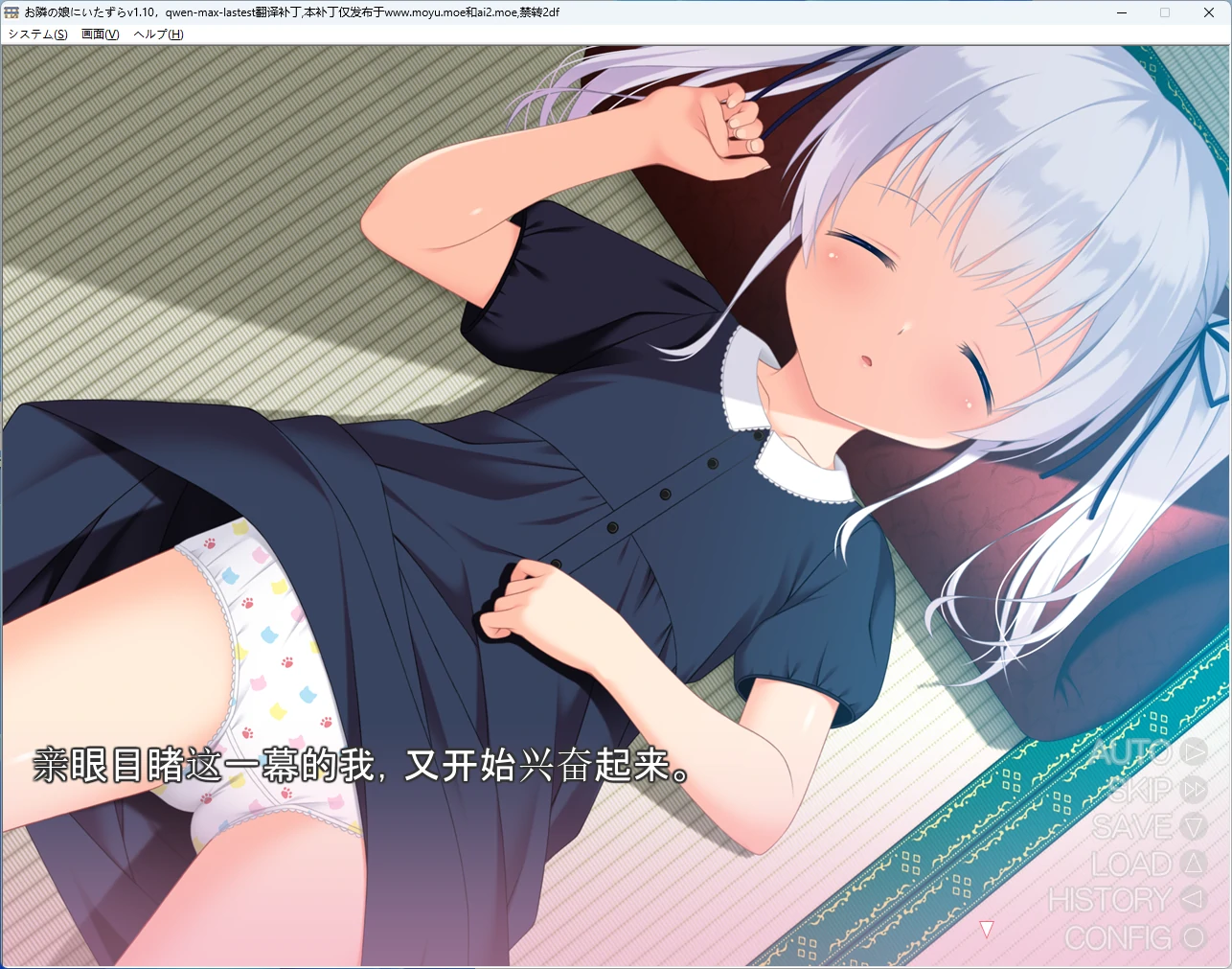Minimize the game window
The width and height of the screenshot is (1232, 969).
point(1122,12)
